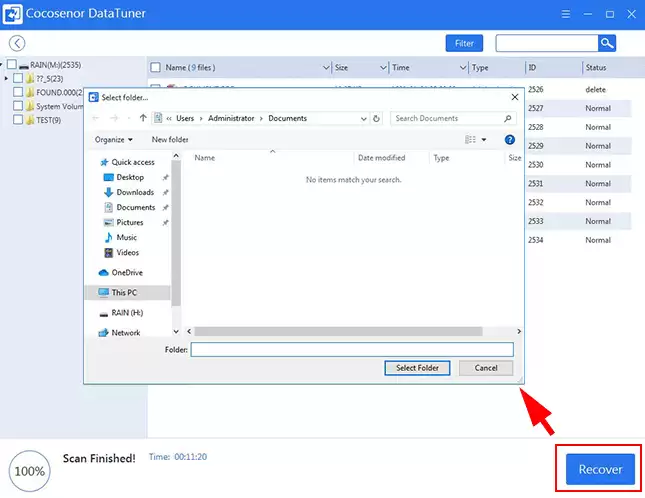Click the Folder name input field
Screen dimensions: 645x498
(351, 350)
